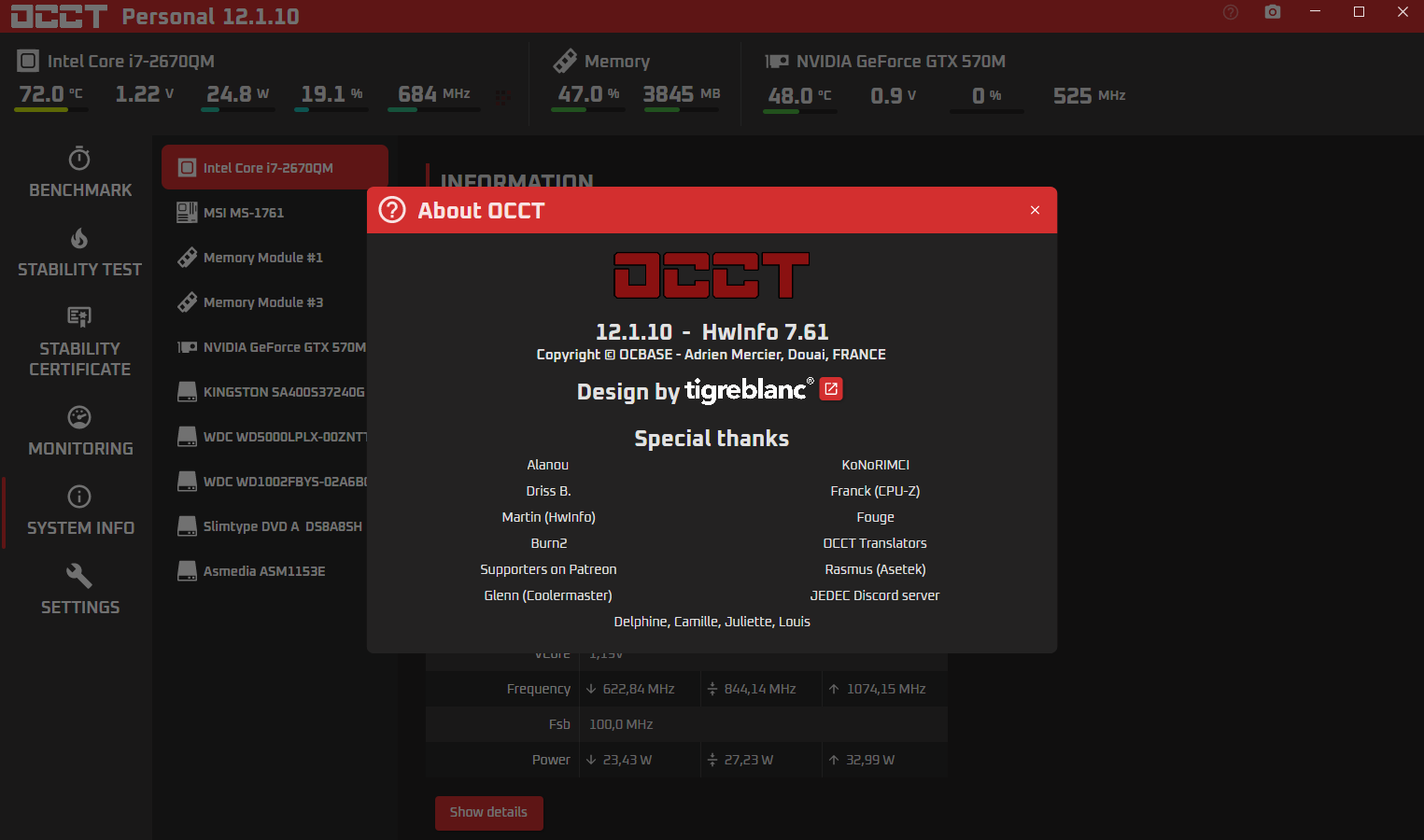Open the Benchmark stopwatch icon
This screenshot has width=1424, height=840.
(x=79, y=158)
